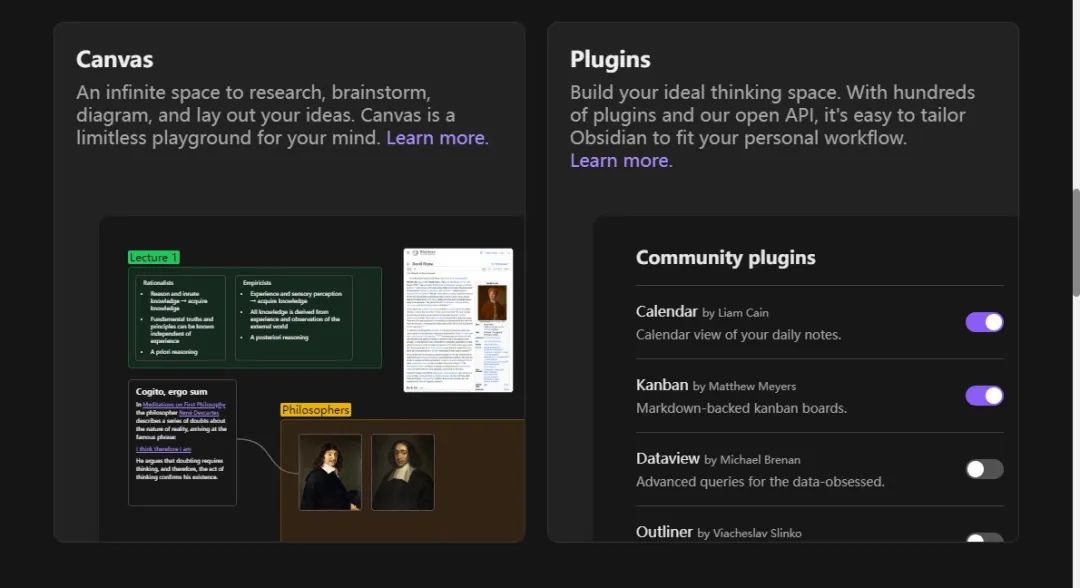Viewport: 1080px width, 588px height.
Task: Select the Lecture 1 group label
Action: pos(154,258)
